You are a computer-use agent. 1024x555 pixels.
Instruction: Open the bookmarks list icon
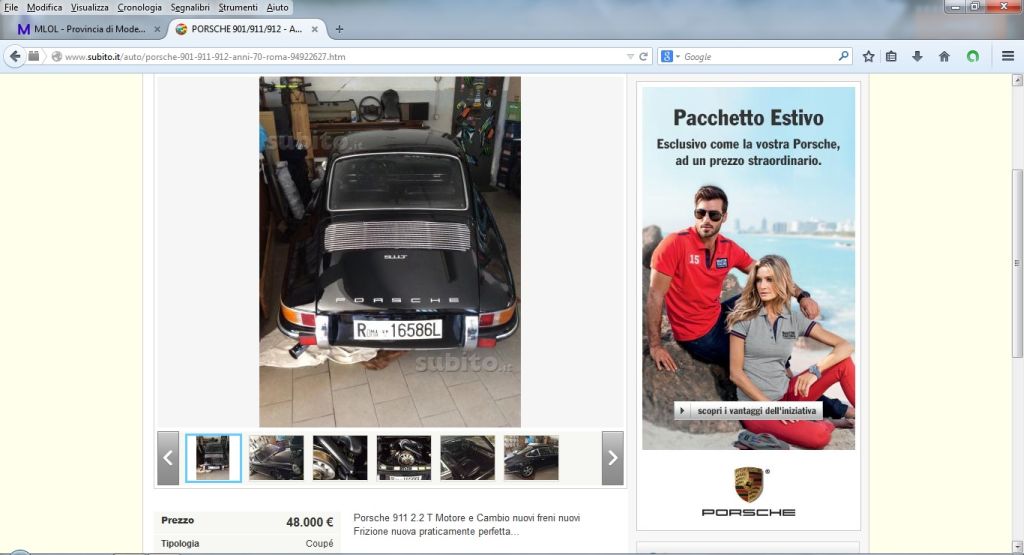891,56
